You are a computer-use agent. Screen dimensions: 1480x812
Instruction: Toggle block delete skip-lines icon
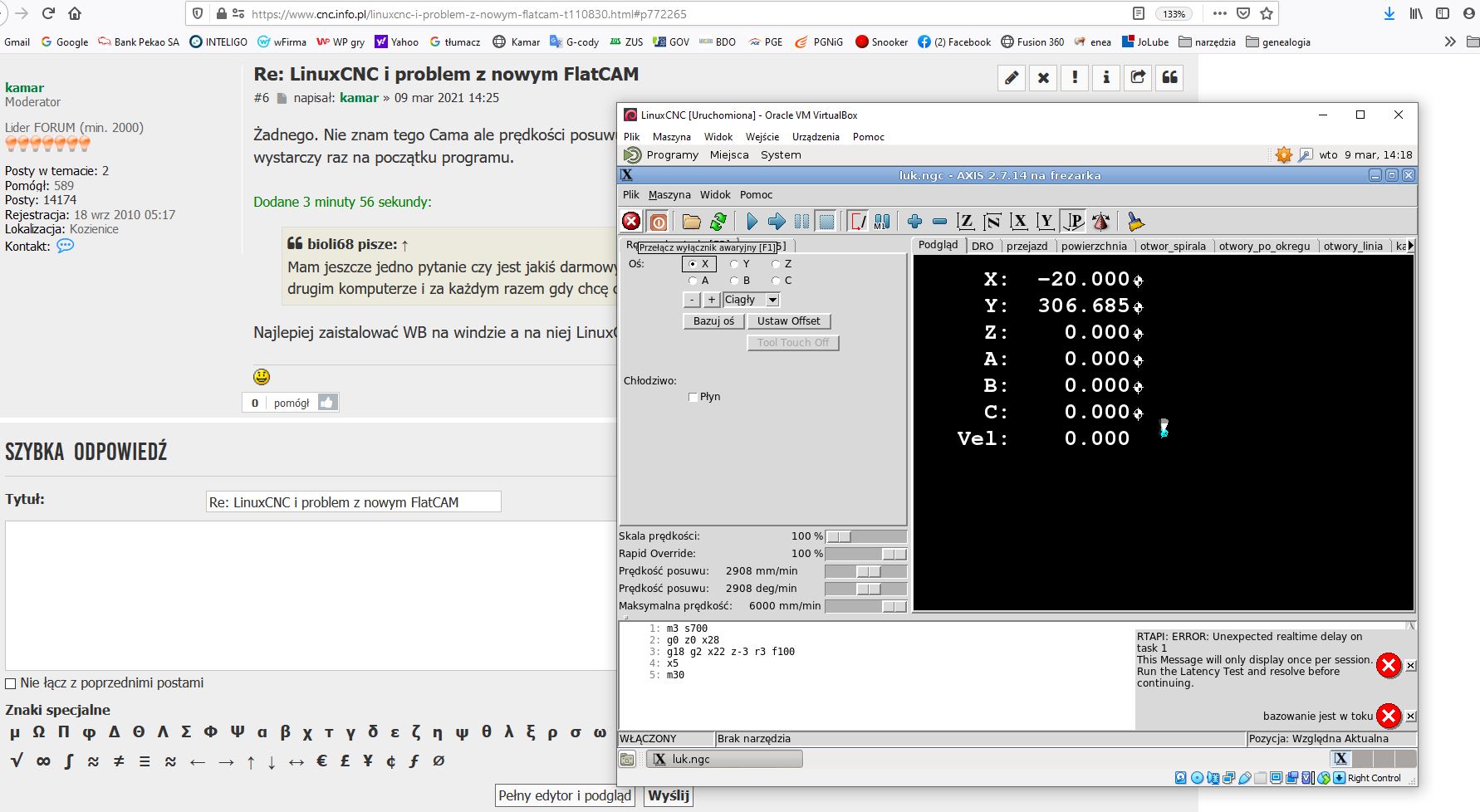[858, 222]
